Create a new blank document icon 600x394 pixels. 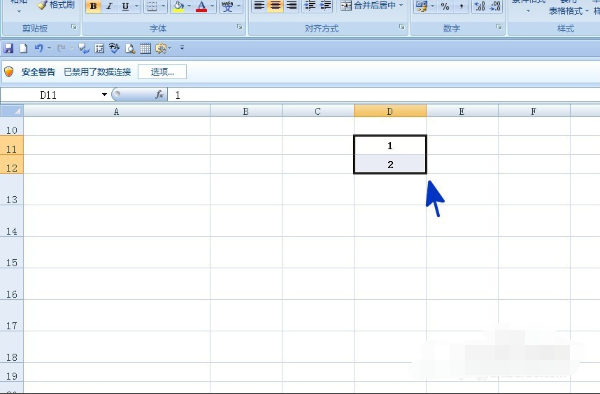pos(23,48)
